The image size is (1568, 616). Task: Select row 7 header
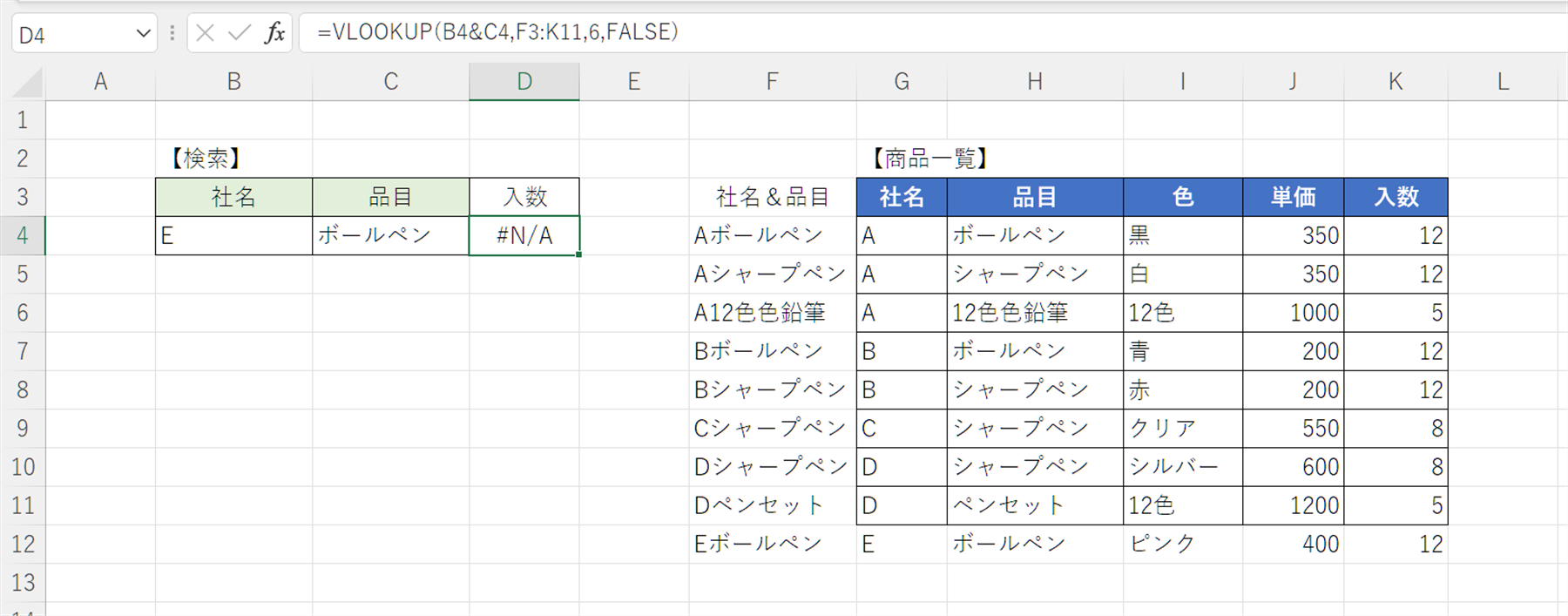tap(23, 351)
